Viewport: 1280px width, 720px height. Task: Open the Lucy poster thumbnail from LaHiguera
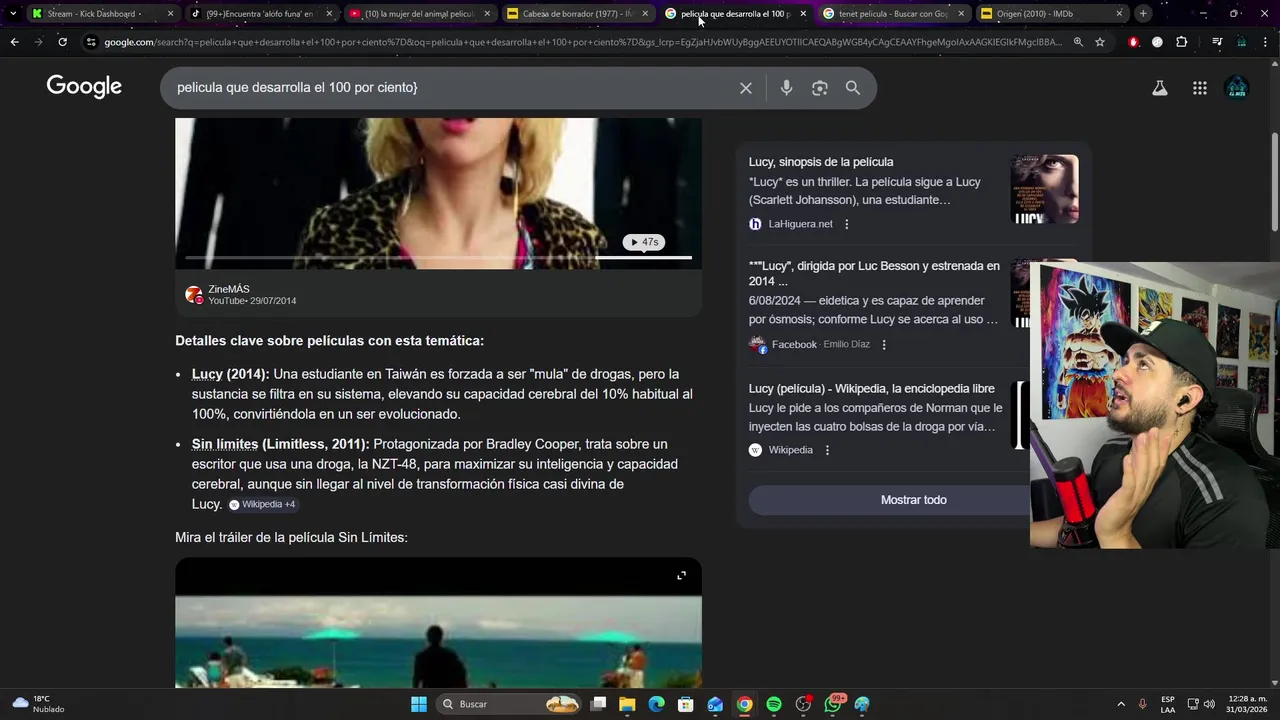[x=1044, y=189]
